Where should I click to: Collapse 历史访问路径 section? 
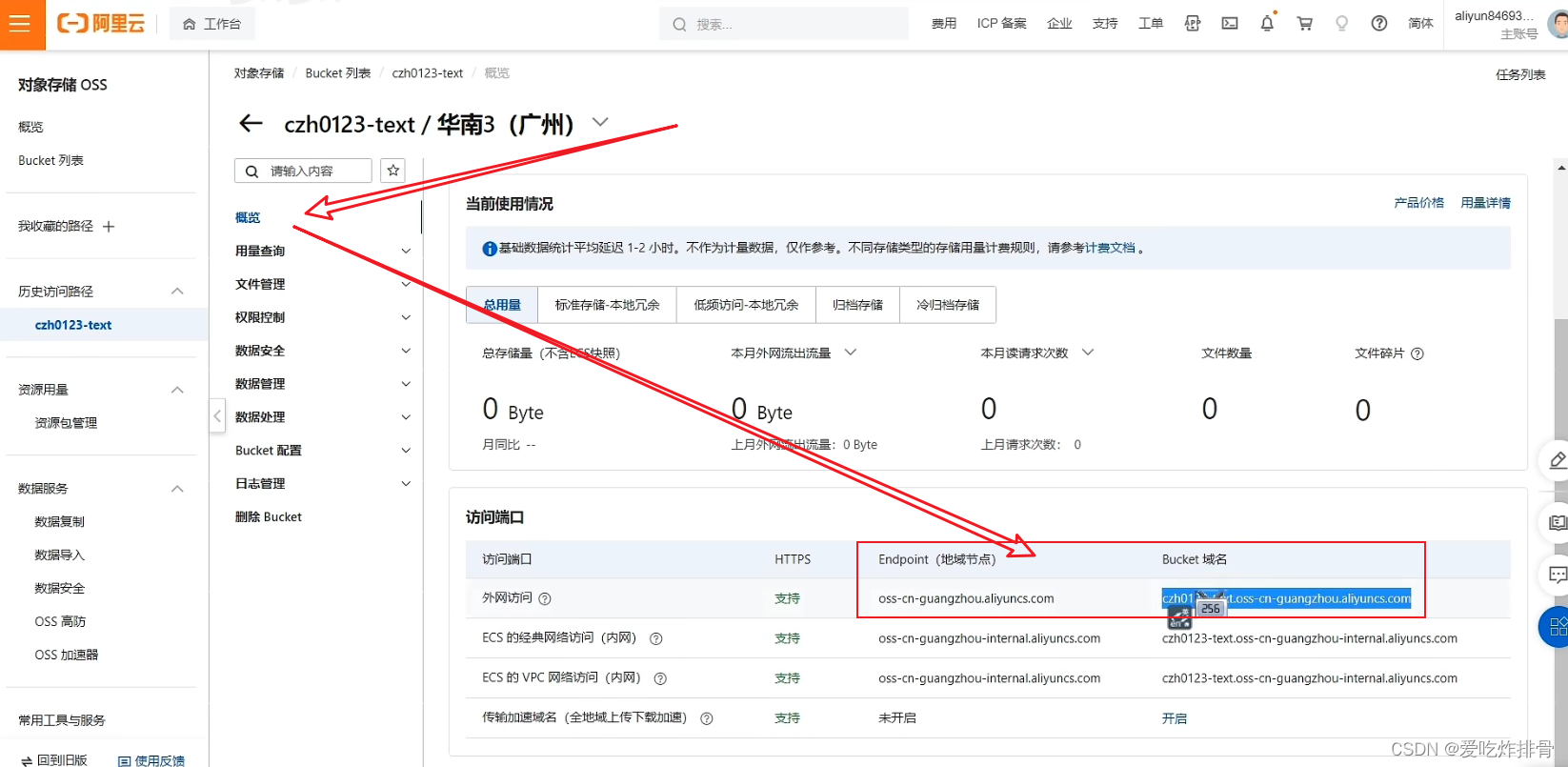point(177,292)
